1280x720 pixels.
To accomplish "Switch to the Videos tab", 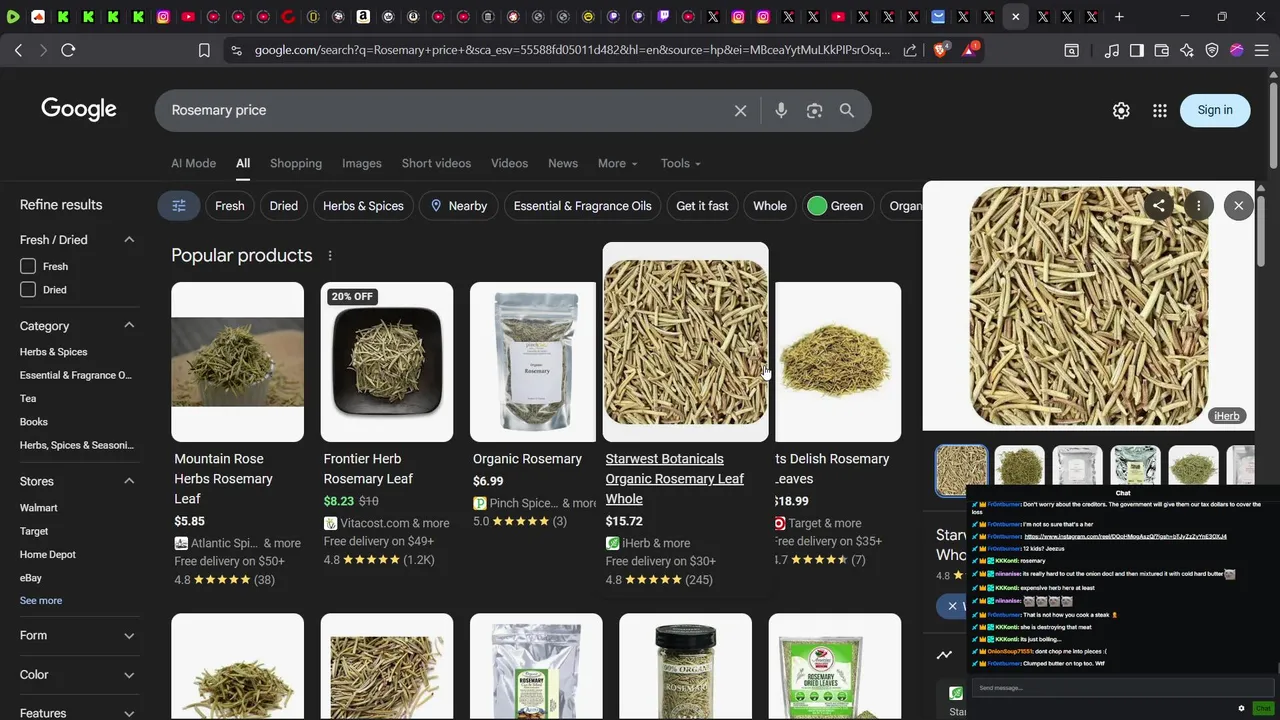I will pyautogui.click(x=509, y=163).
